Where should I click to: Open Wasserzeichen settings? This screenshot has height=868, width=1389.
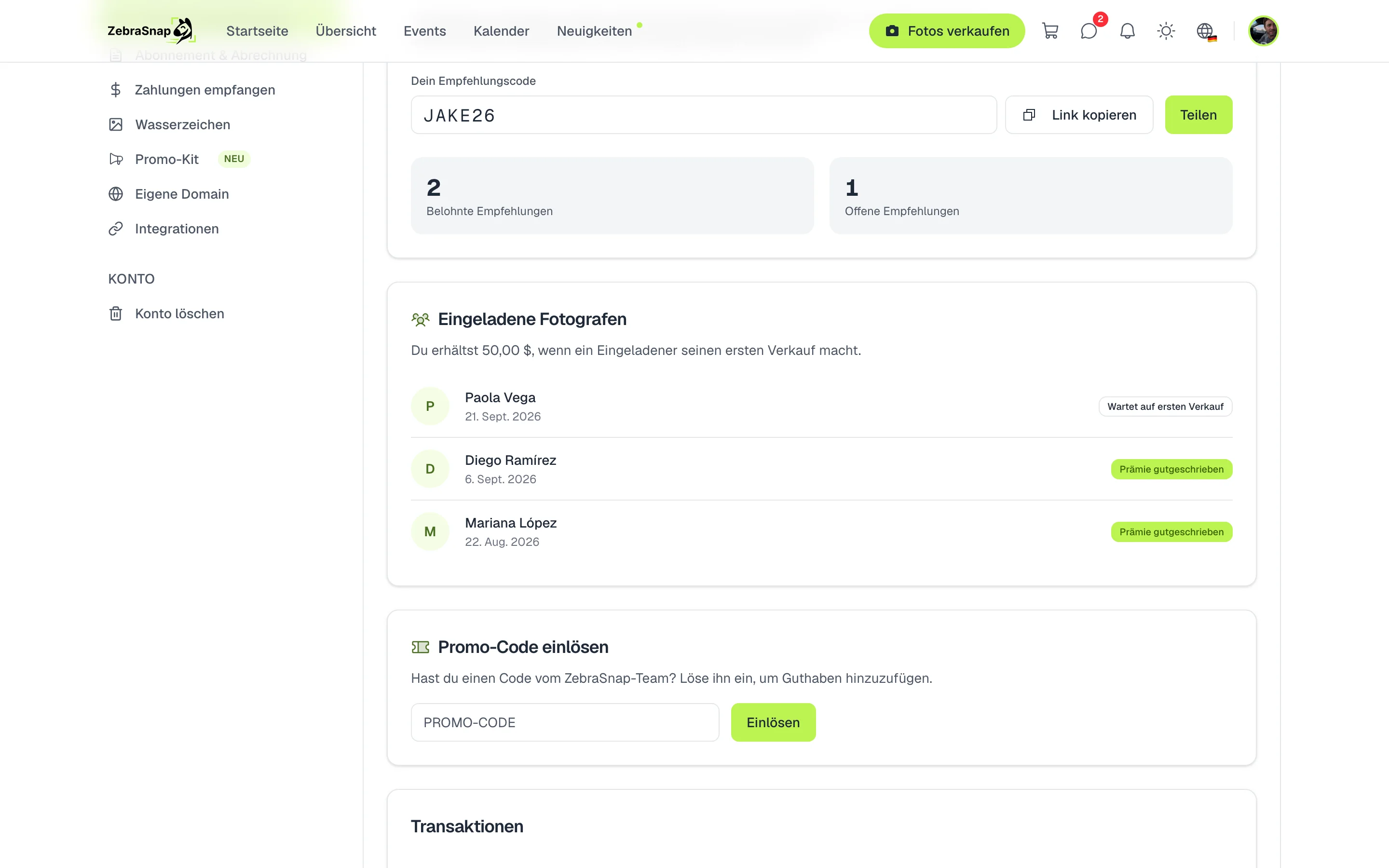(182, 124)
